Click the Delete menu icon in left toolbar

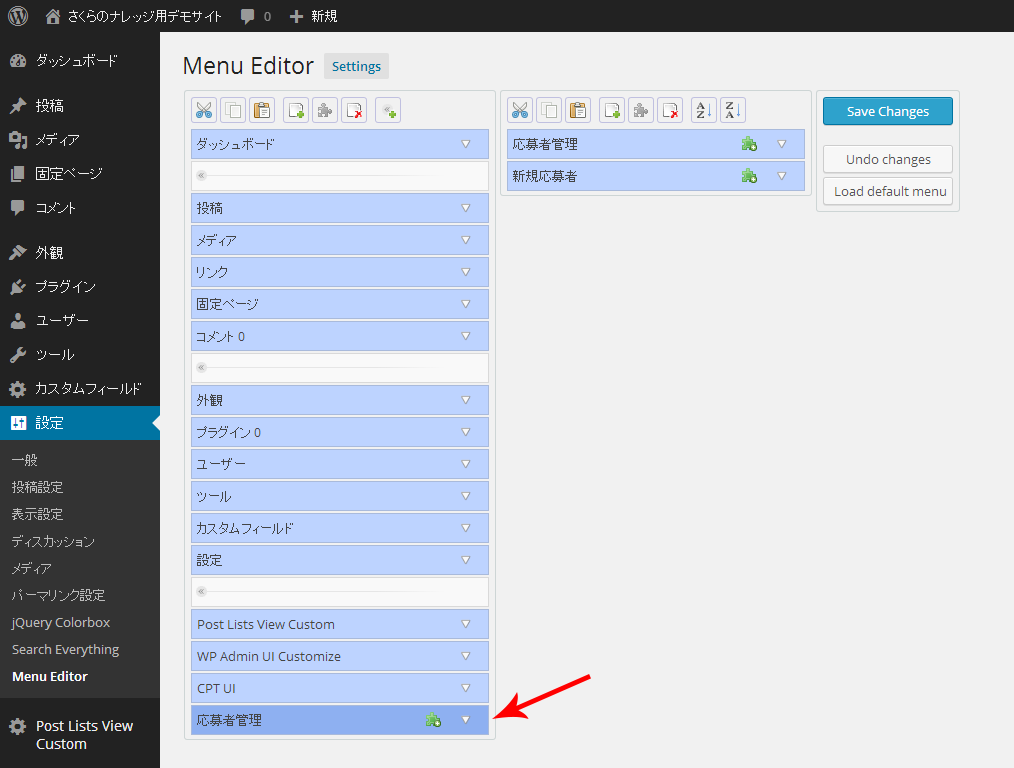coord(354,111)
